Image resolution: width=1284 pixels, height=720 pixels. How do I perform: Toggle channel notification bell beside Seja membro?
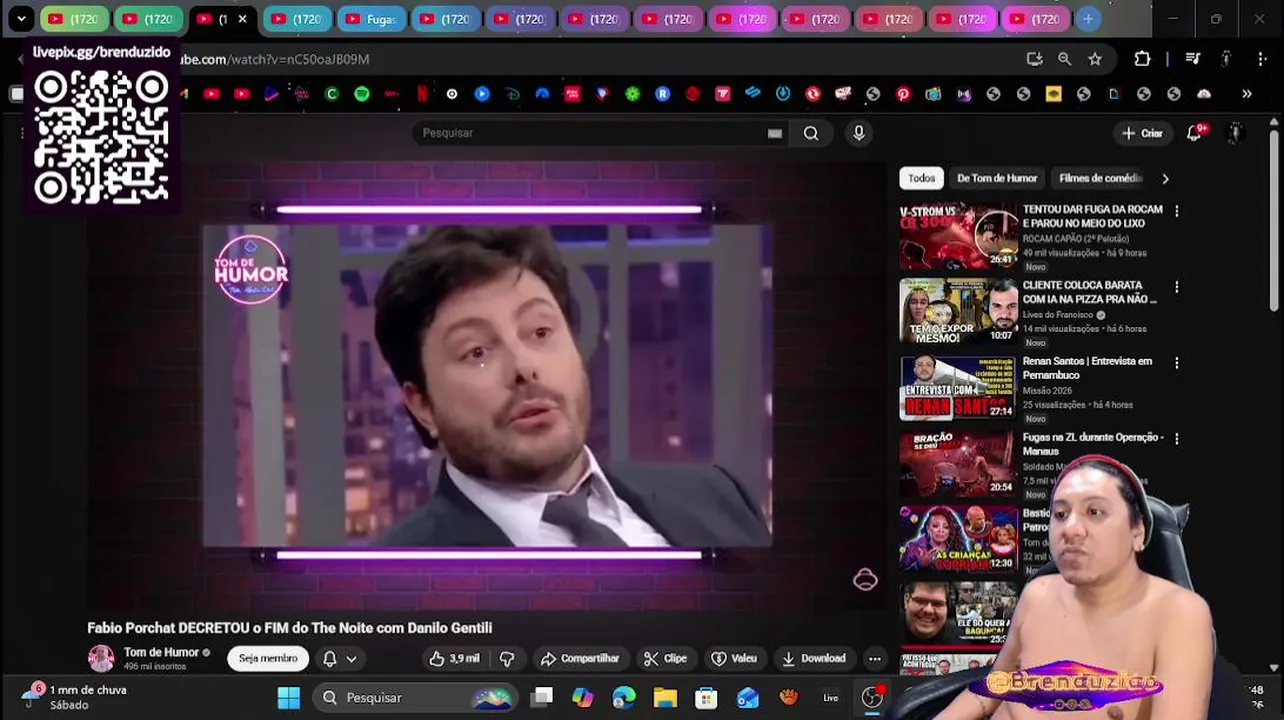click(329, 658)
